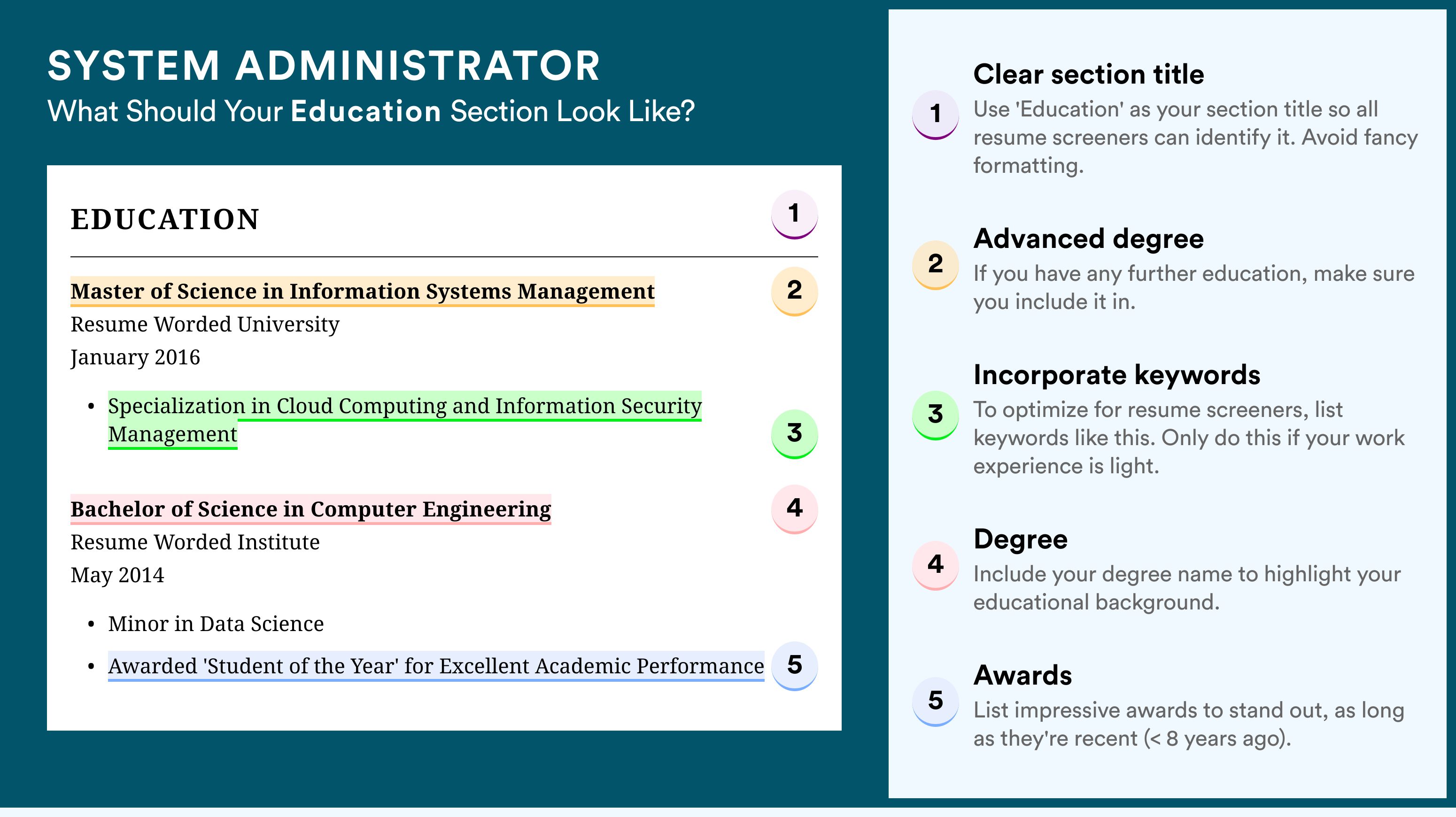This screenshot has height=817, width=1456.
Task: Click the highlighted Master of Science in Information Systems Management
Action: 362,292
